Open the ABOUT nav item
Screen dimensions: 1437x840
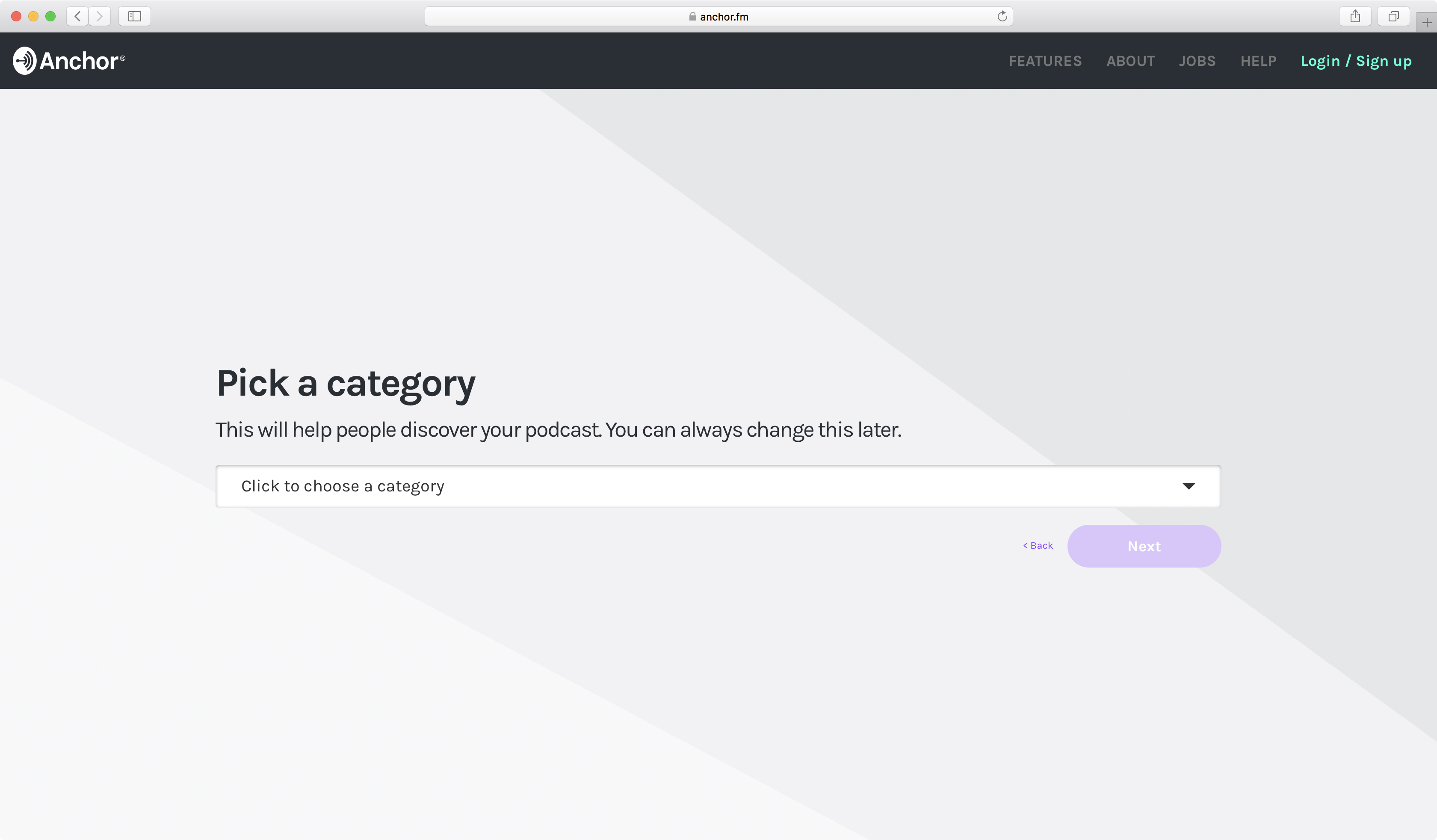point(1130,61)
